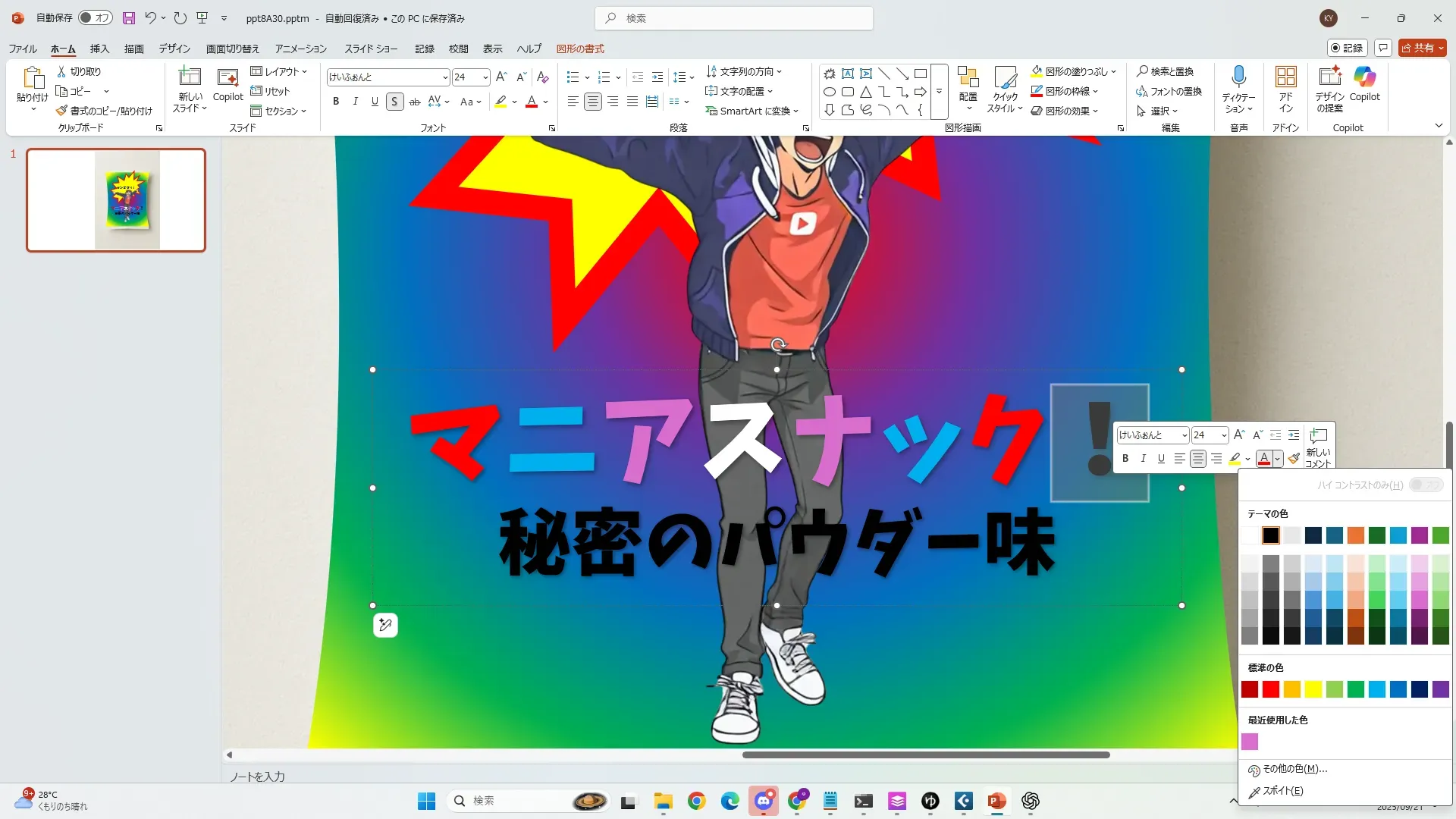Screen dimensions: 1456x819
Task: Click the Format Painter brush icon
Action: click(x=62, y=111)
